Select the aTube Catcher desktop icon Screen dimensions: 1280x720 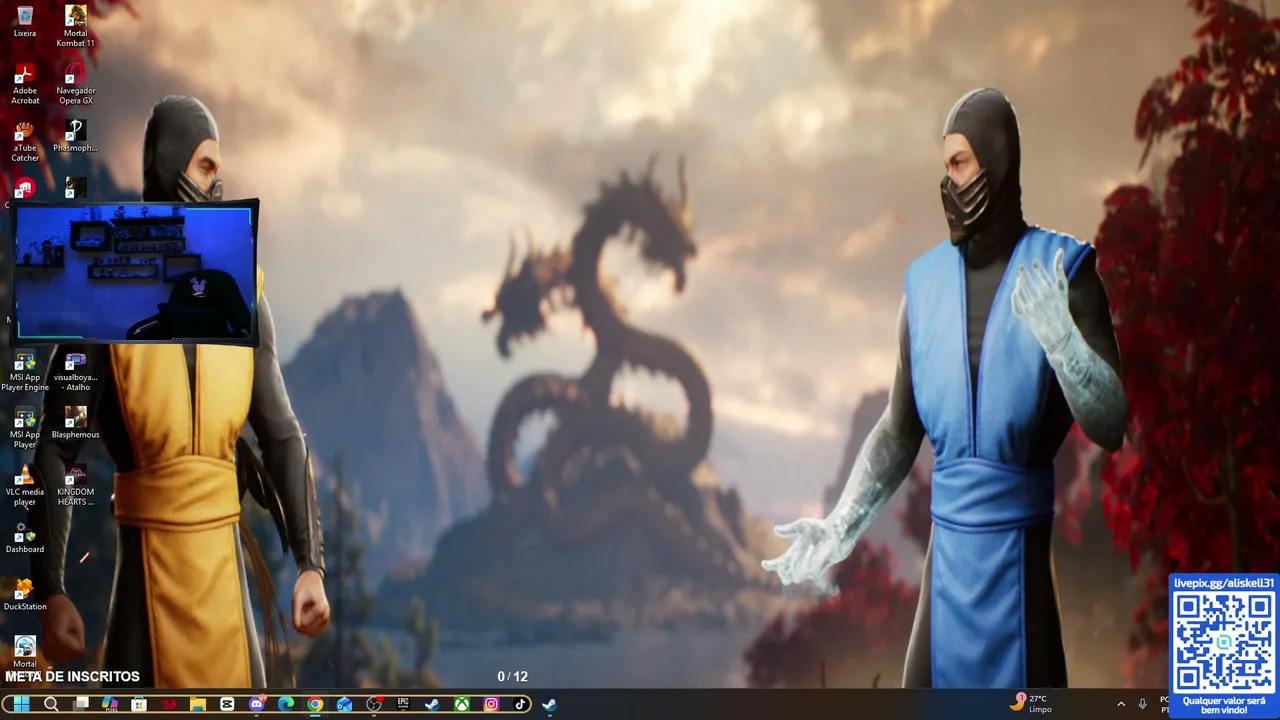pos(25,141)
